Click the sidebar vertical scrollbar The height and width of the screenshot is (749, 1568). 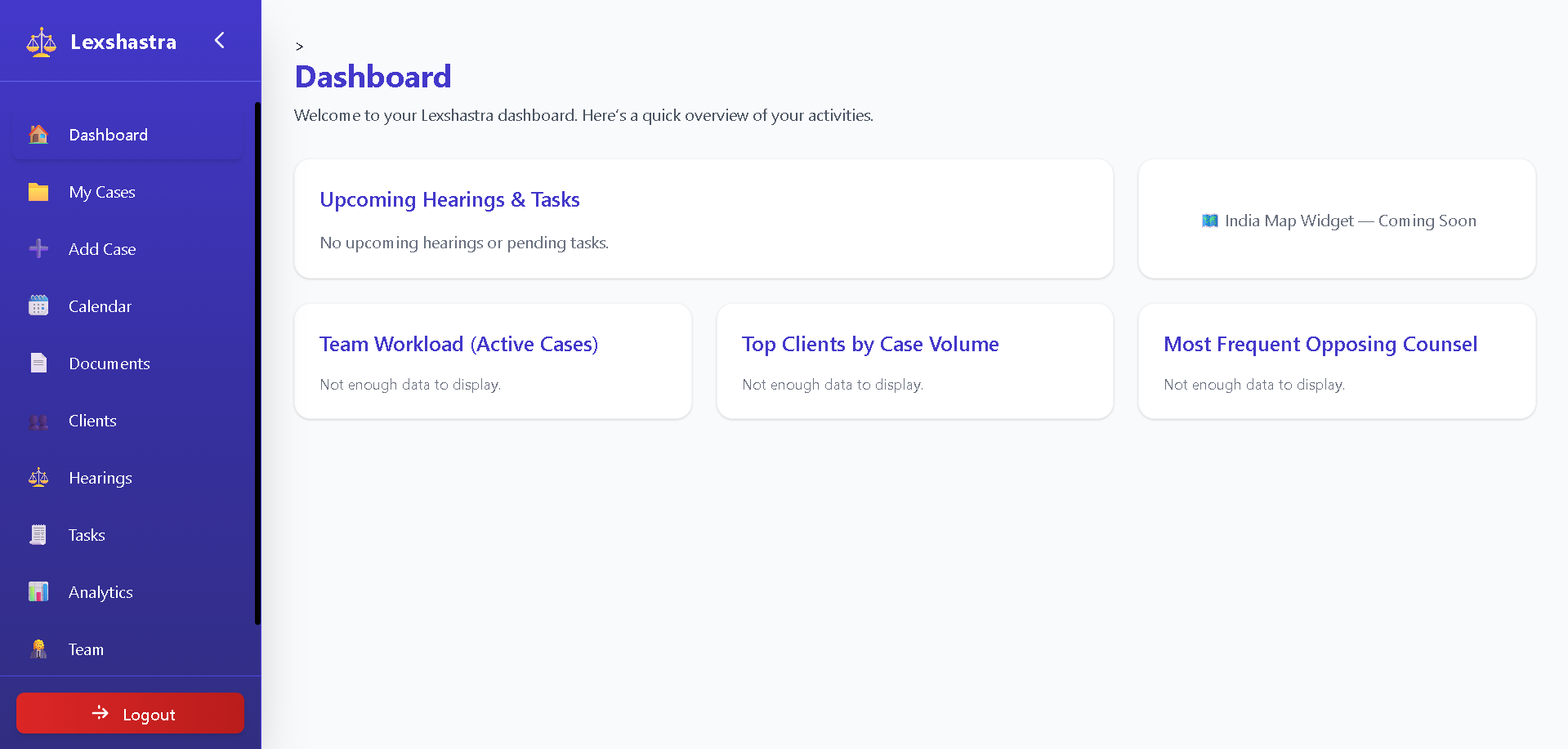pos(257,363)
